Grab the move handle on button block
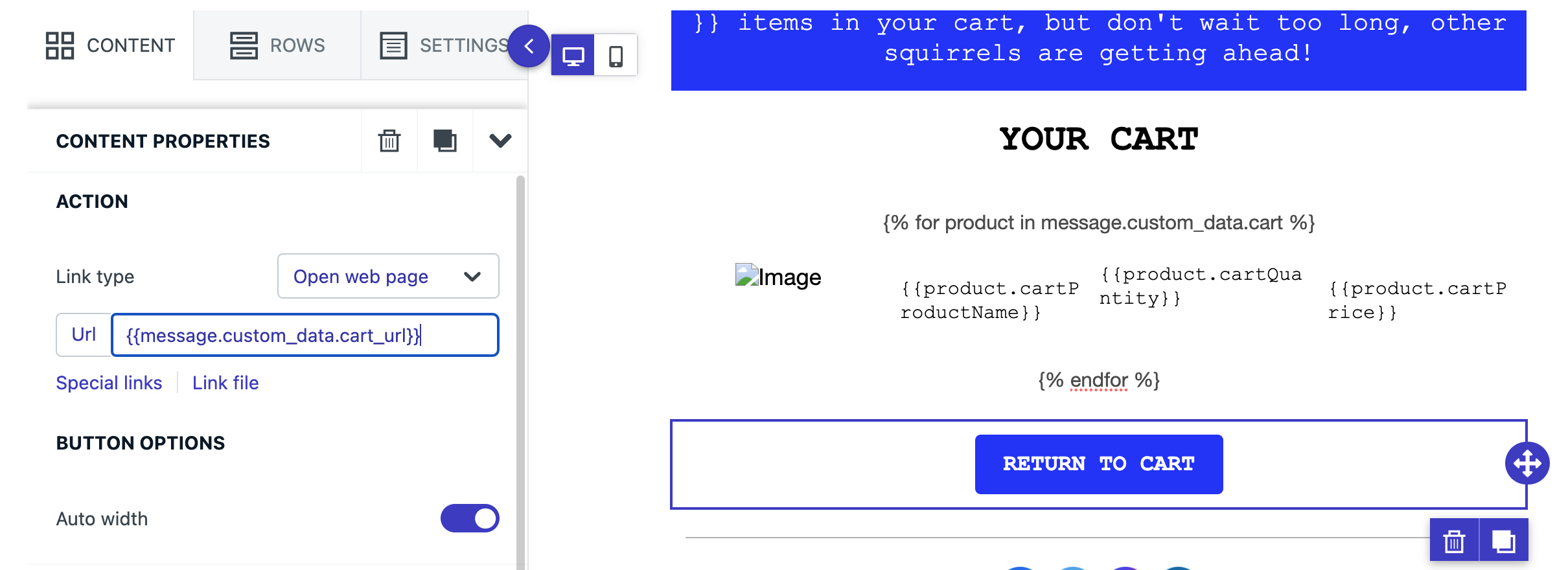The width and height of the screenshot is (1568, 570). click(x=1527, y=463)
